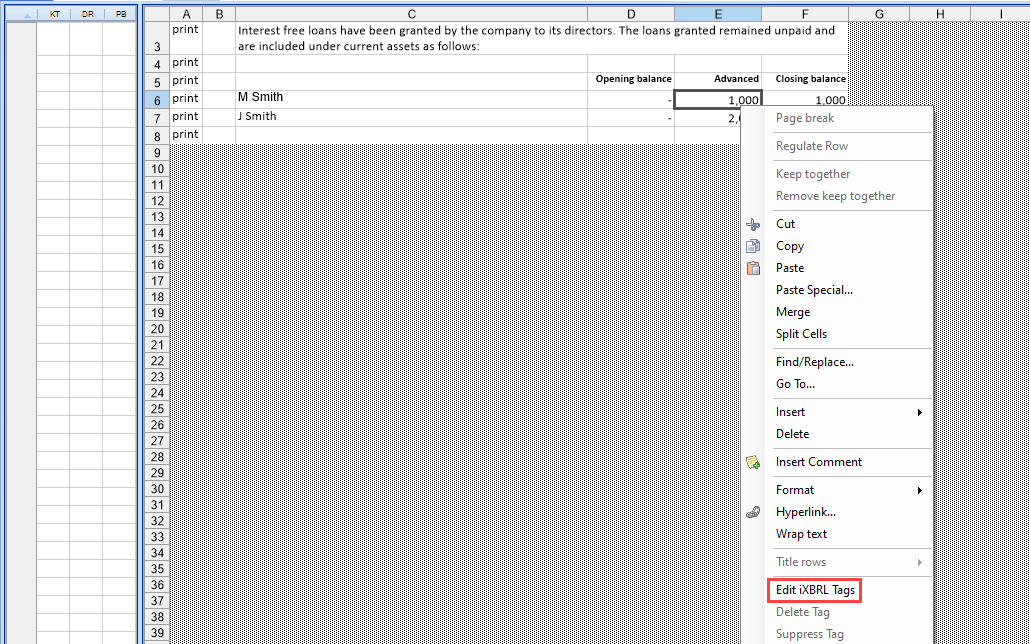The image size is (1030, 644).
Task: Click J Smith opening balance dash cell
Action: pyautogui.click(x=631, y=117)
